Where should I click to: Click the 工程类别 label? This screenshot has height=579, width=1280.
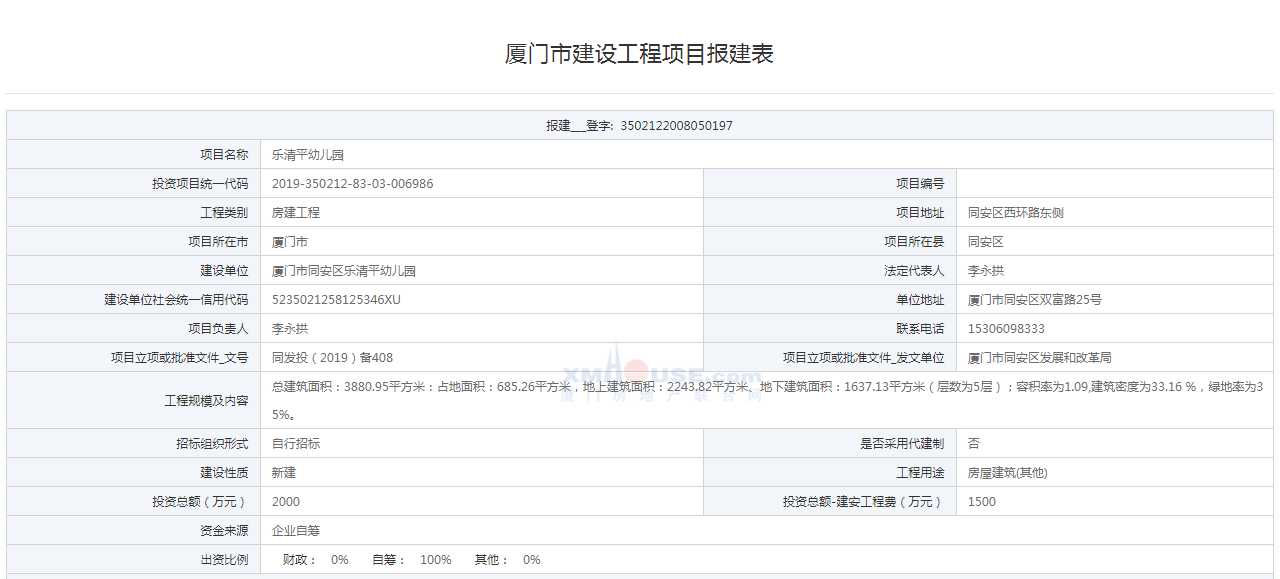click(x=224, y=213)
